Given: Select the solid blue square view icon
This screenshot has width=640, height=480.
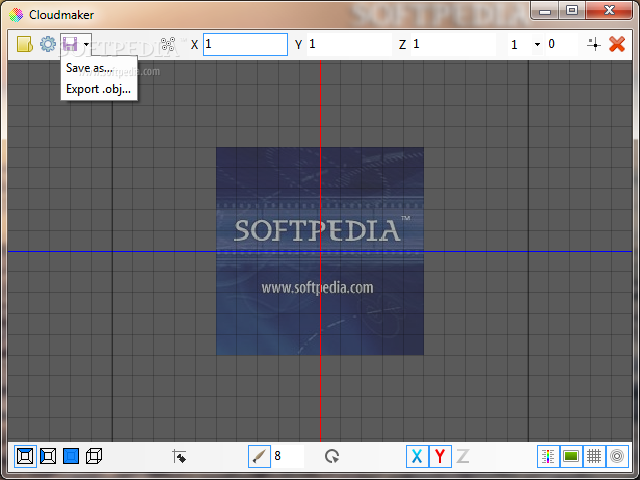Looking at the screenshot, I should (x=71, y=456).
